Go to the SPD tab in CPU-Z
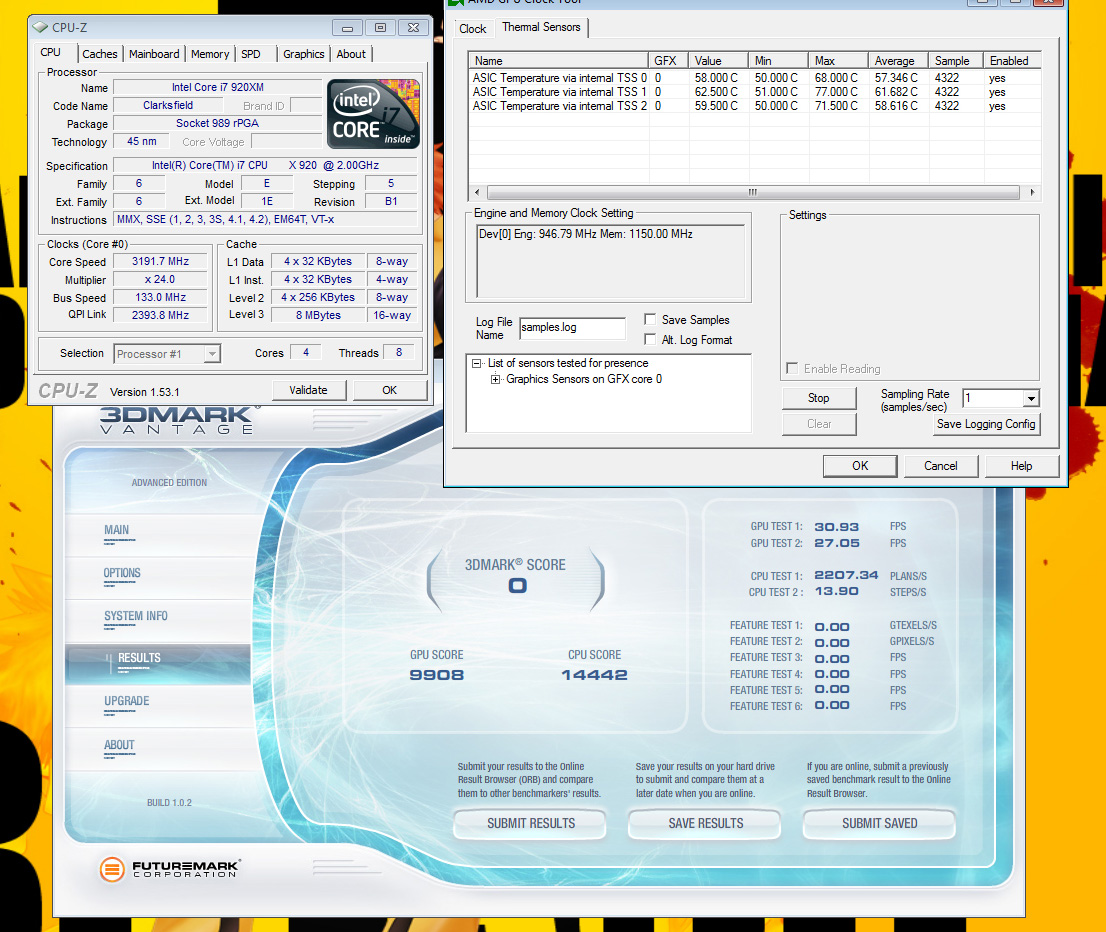 (x=250, y=54)
